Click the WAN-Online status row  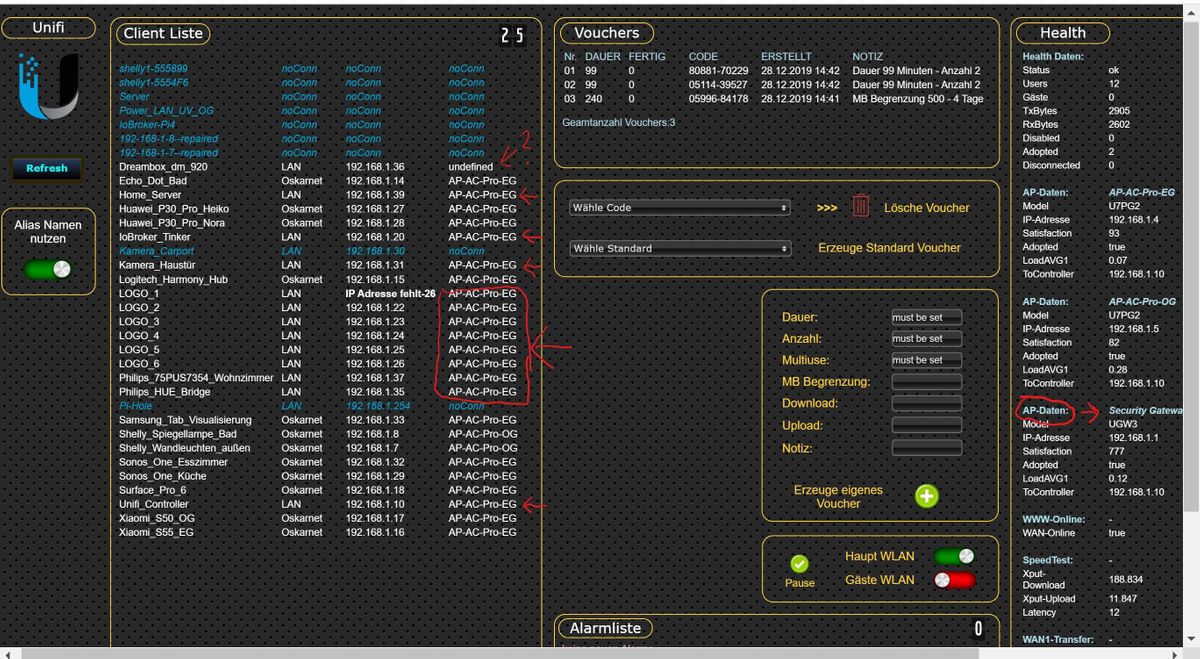point(1074,533)
